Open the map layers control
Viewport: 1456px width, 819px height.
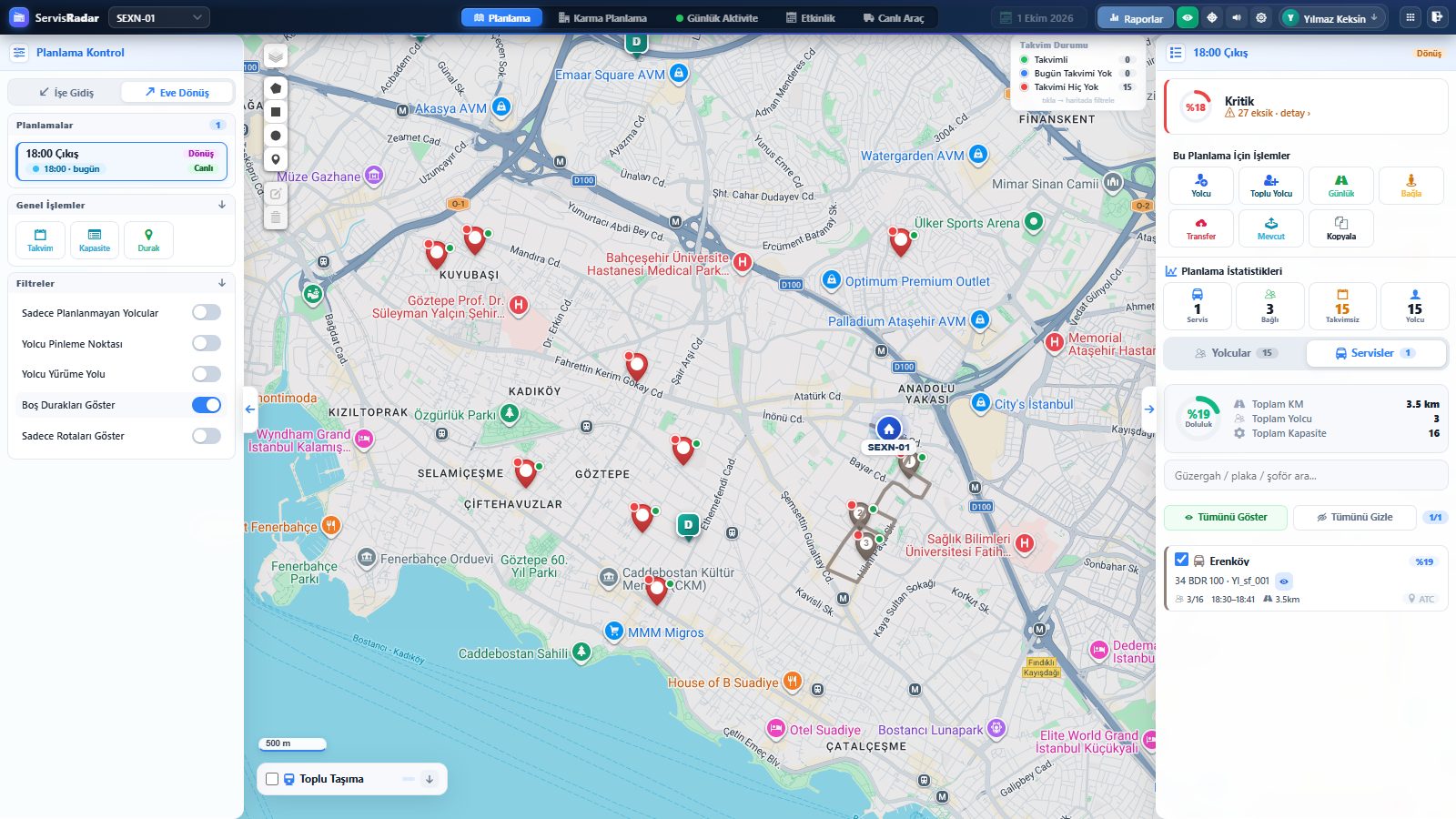[276, 56]
